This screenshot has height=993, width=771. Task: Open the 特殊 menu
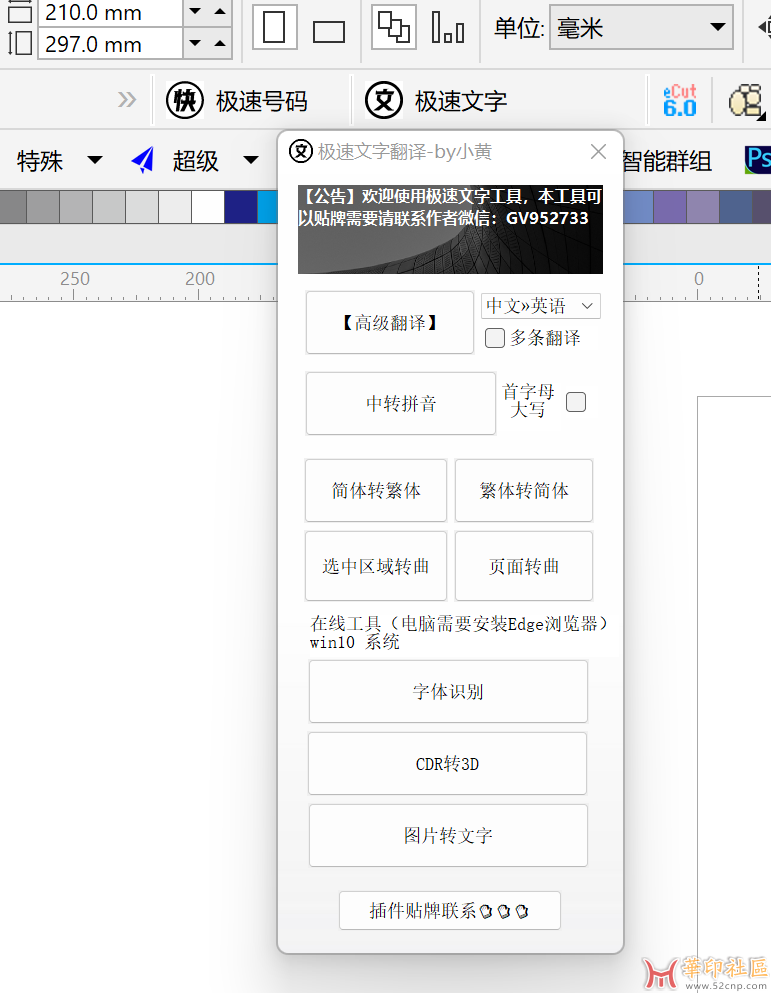(x=40, y=161)
